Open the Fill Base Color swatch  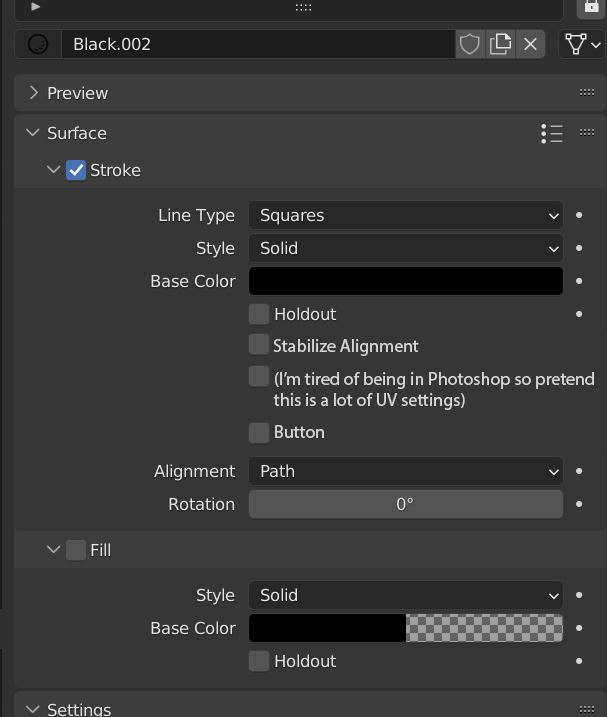(x=406, y=628)
